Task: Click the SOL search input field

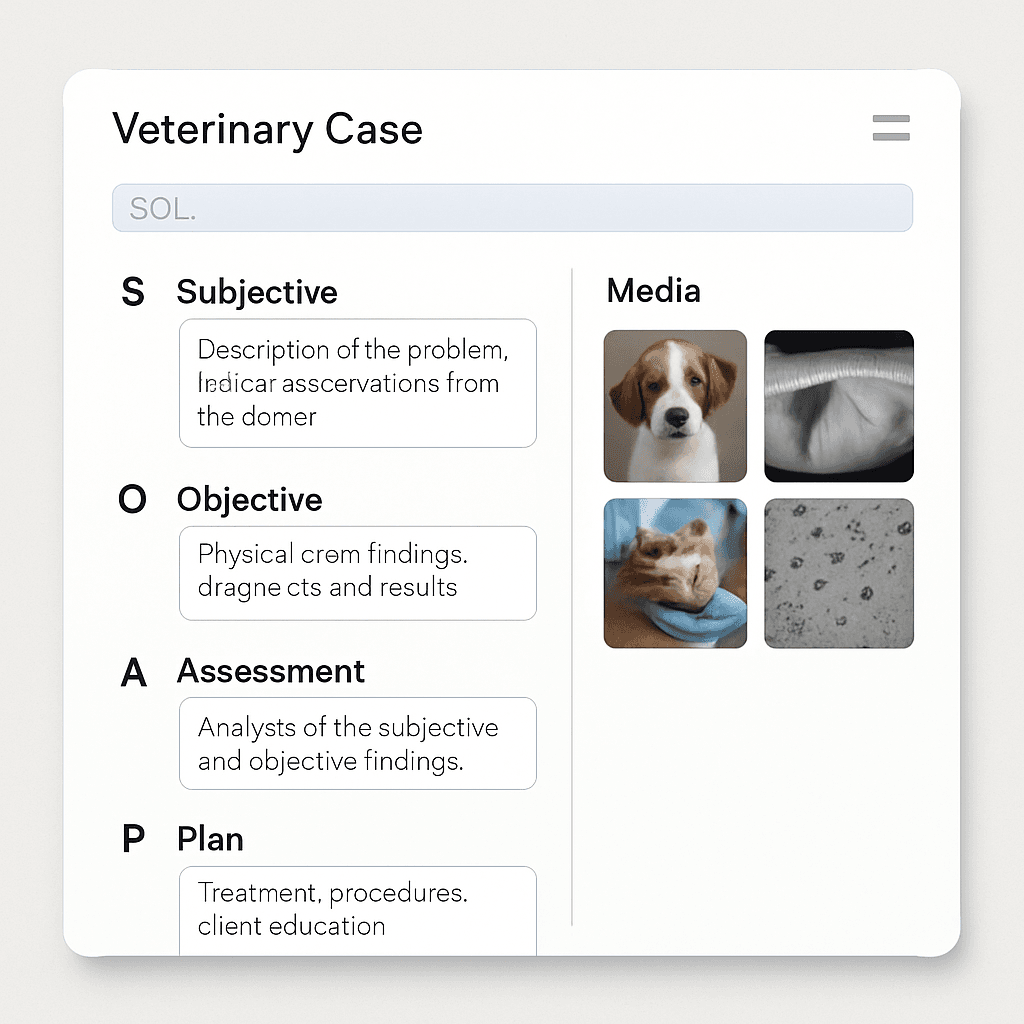Action: pos(512,207)
